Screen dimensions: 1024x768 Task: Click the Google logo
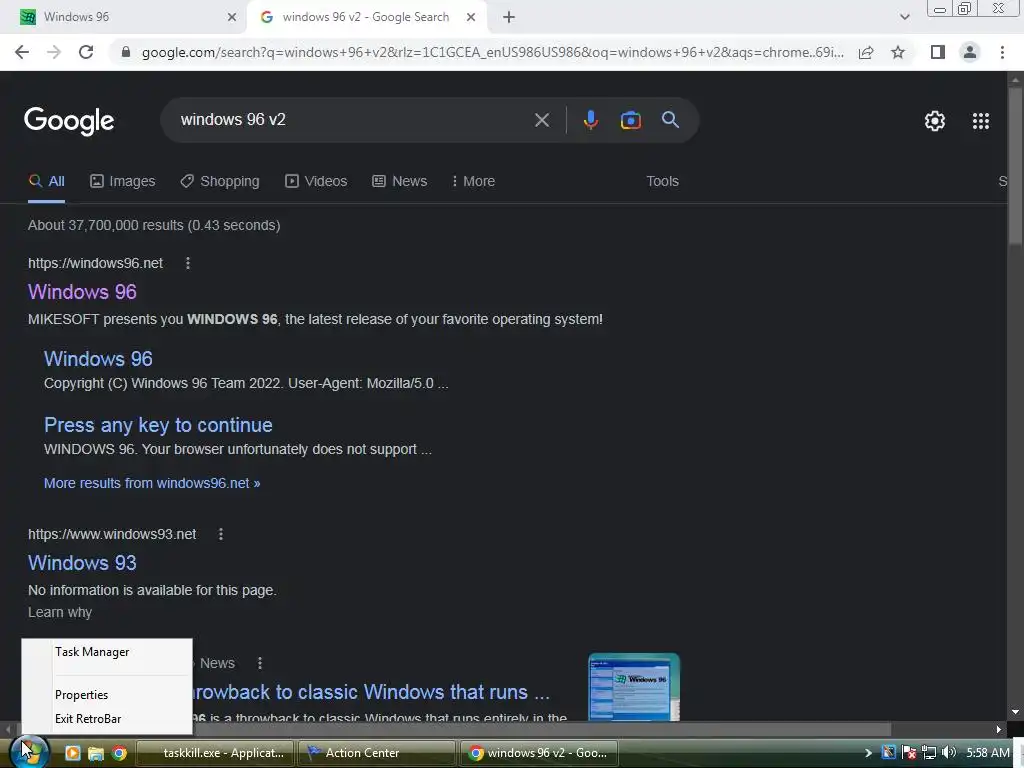[x=69, y=121]
